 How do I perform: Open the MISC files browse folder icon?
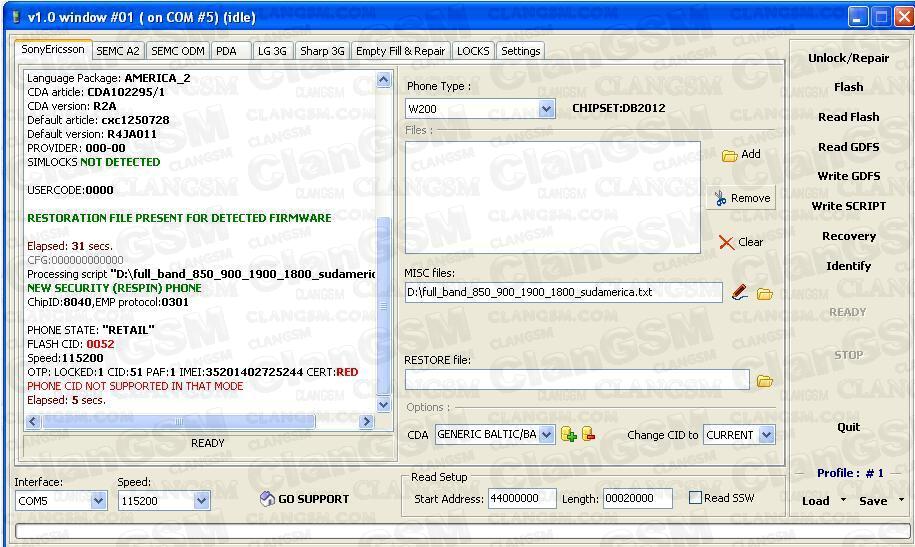click(x=764, y=294)
